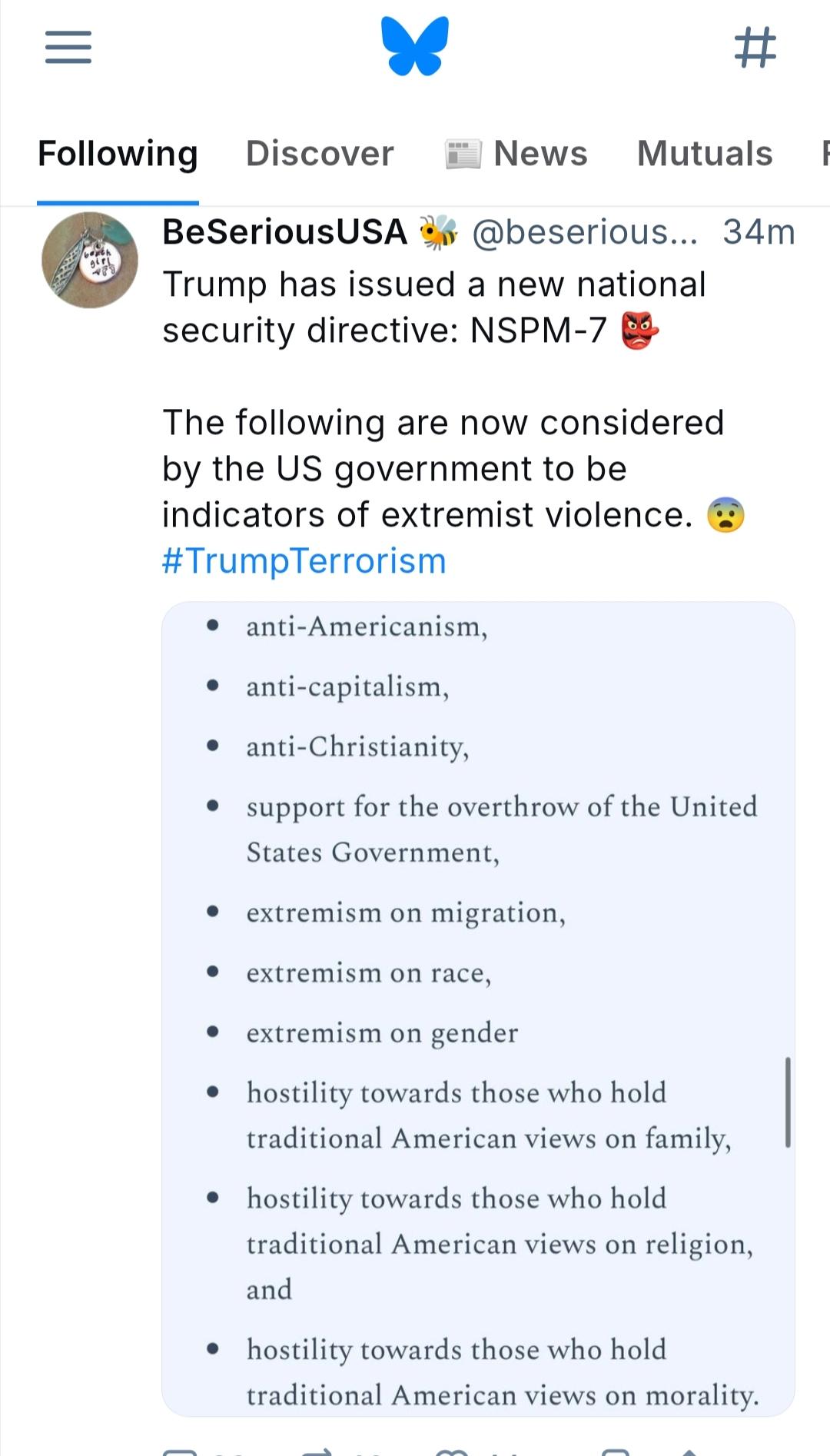Viewport: 830px width, 1456px height.
Task: Reply to the BeSeriousUSA post
Action: pos(180,1451)
